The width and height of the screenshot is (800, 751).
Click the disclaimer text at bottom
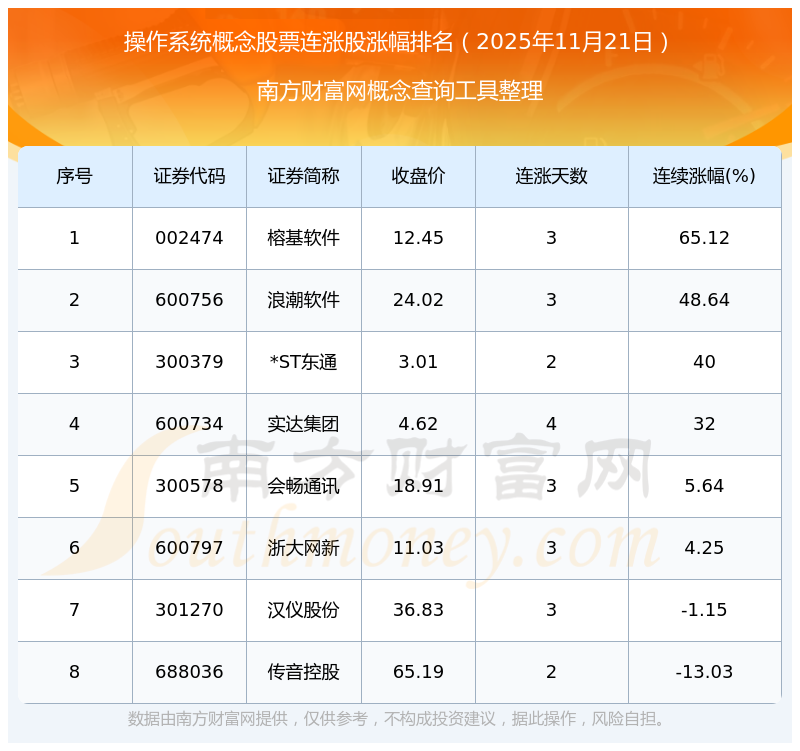pyautogui.click(x=399, y=719)
